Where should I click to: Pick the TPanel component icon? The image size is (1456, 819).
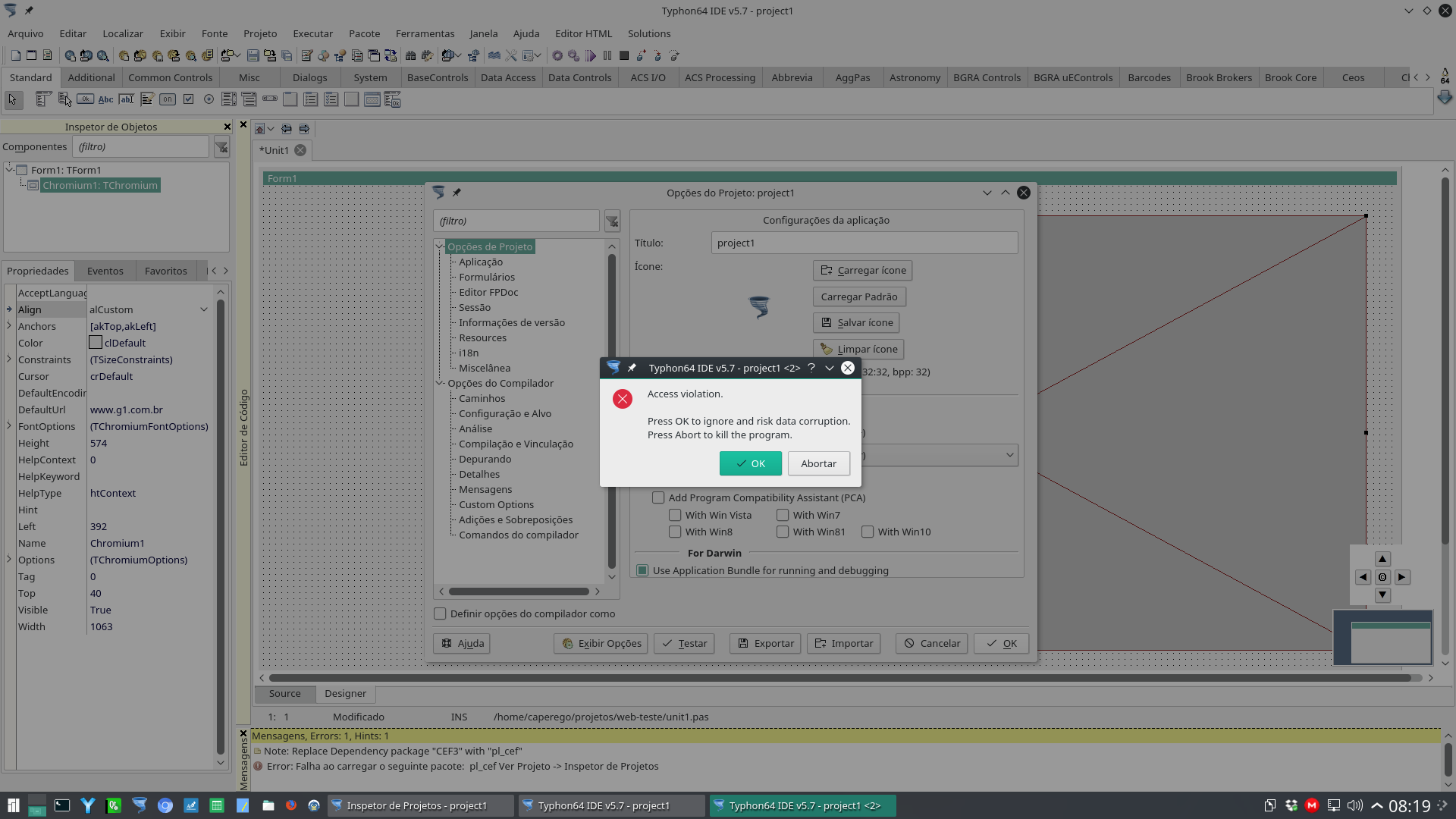pos(352,99)
